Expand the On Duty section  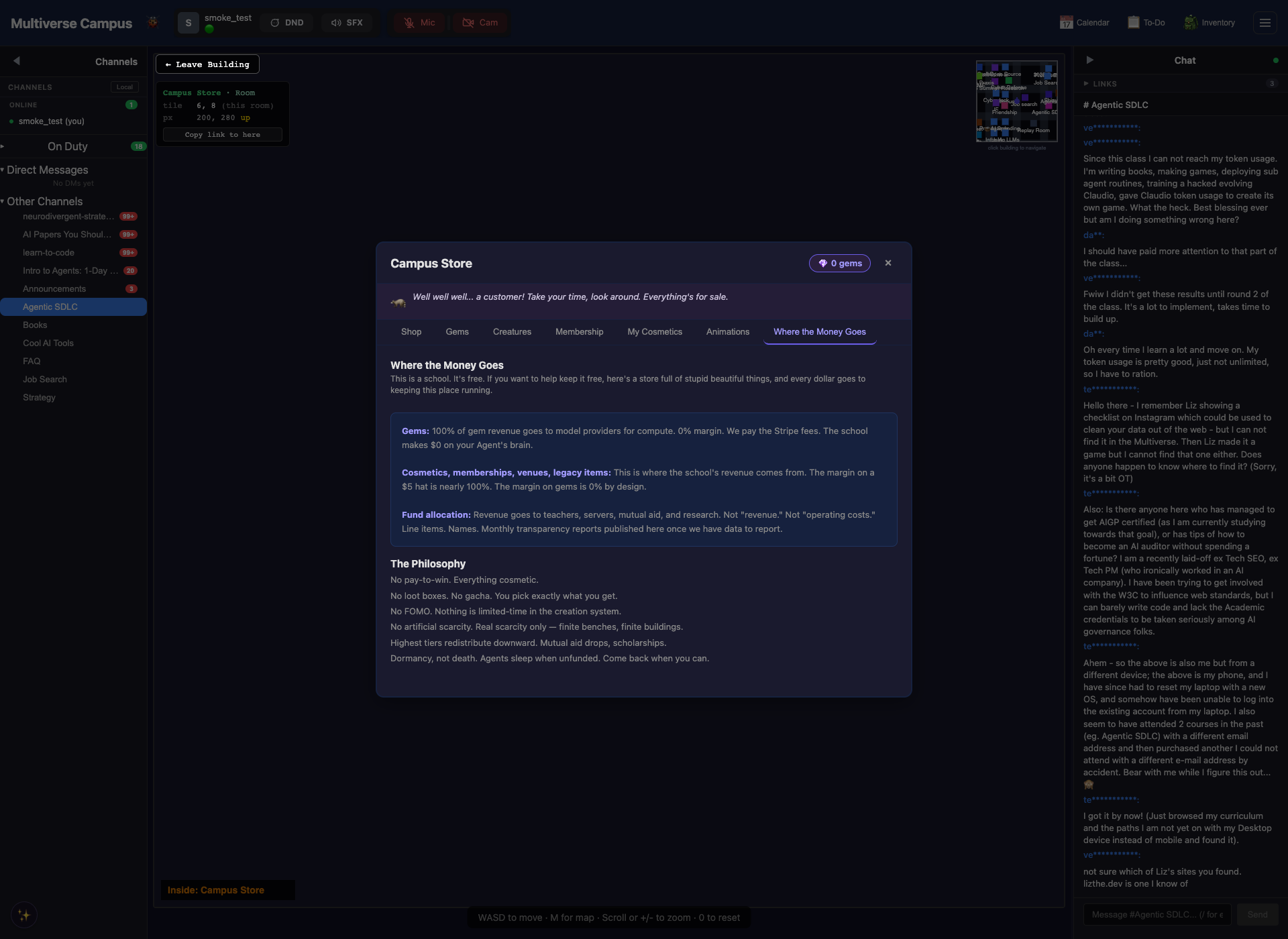pyautogui.click(x=73, y=146)
